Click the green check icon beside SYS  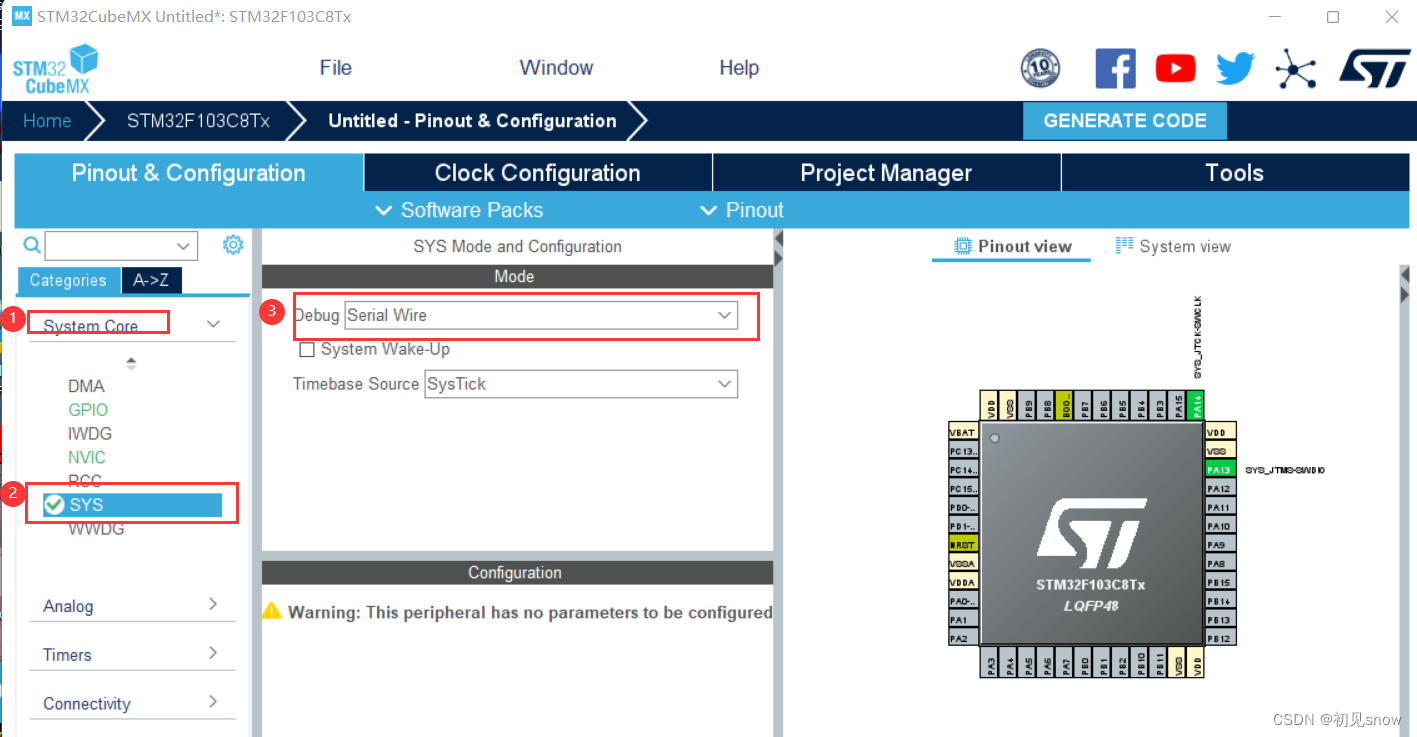coord(55,505)
